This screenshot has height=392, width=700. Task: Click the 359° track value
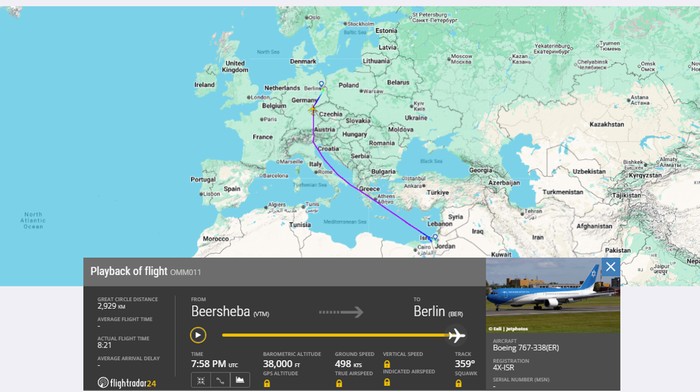(x=465, y=364)
